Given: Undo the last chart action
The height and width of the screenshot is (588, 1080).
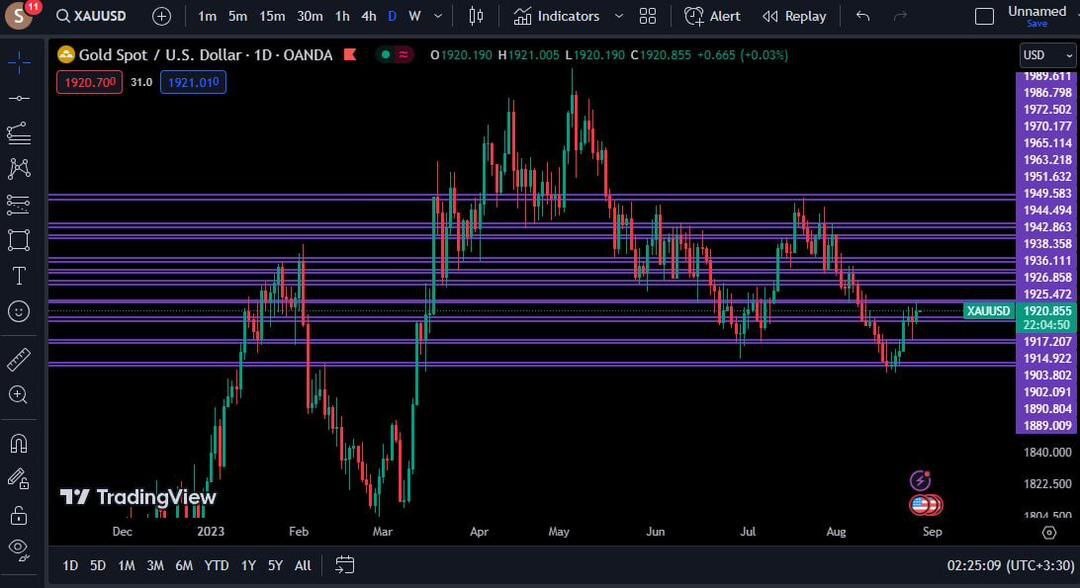Looking at the screenshot, I should point(862,16).
